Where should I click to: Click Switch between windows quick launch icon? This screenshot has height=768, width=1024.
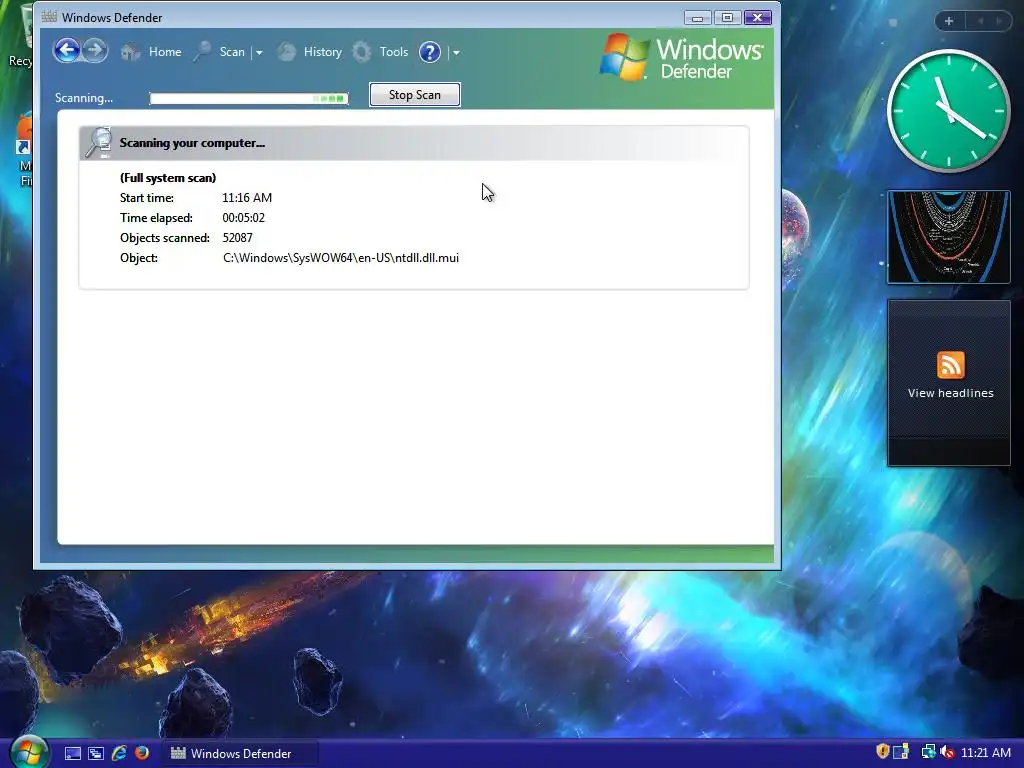point(95,754)
